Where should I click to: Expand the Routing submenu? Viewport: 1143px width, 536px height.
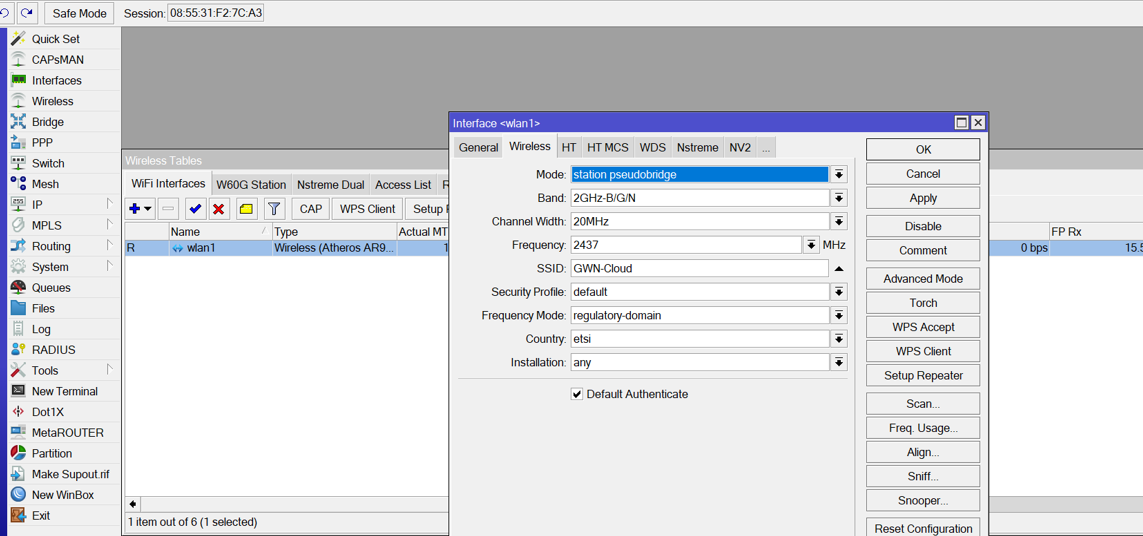click(x=109, y=246)
